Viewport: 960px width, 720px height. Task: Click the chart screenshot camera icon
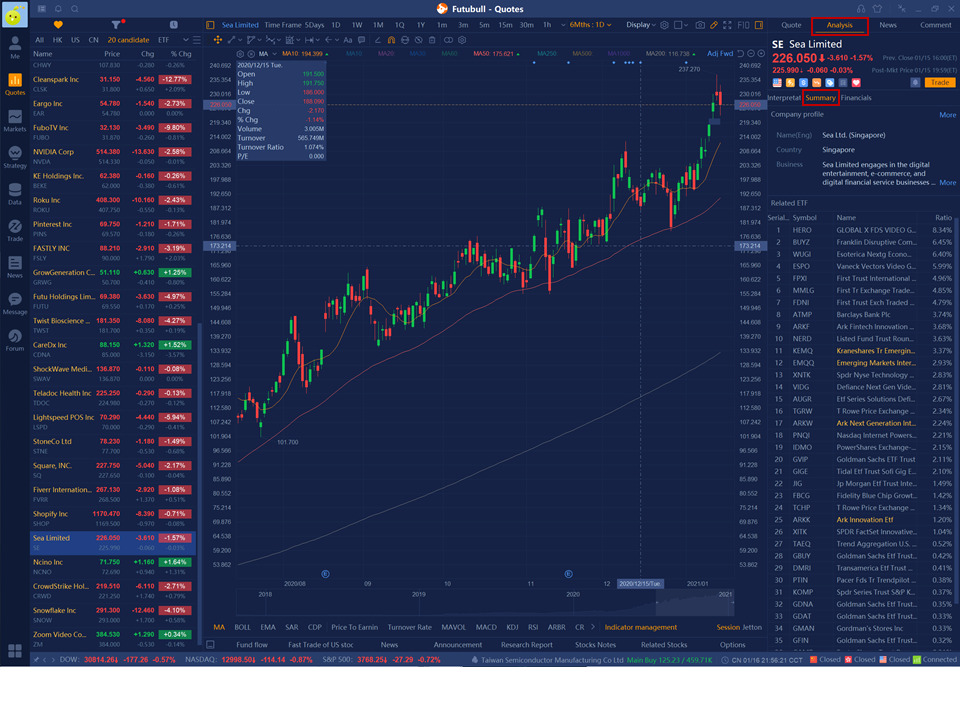click(x=700, y=25)
